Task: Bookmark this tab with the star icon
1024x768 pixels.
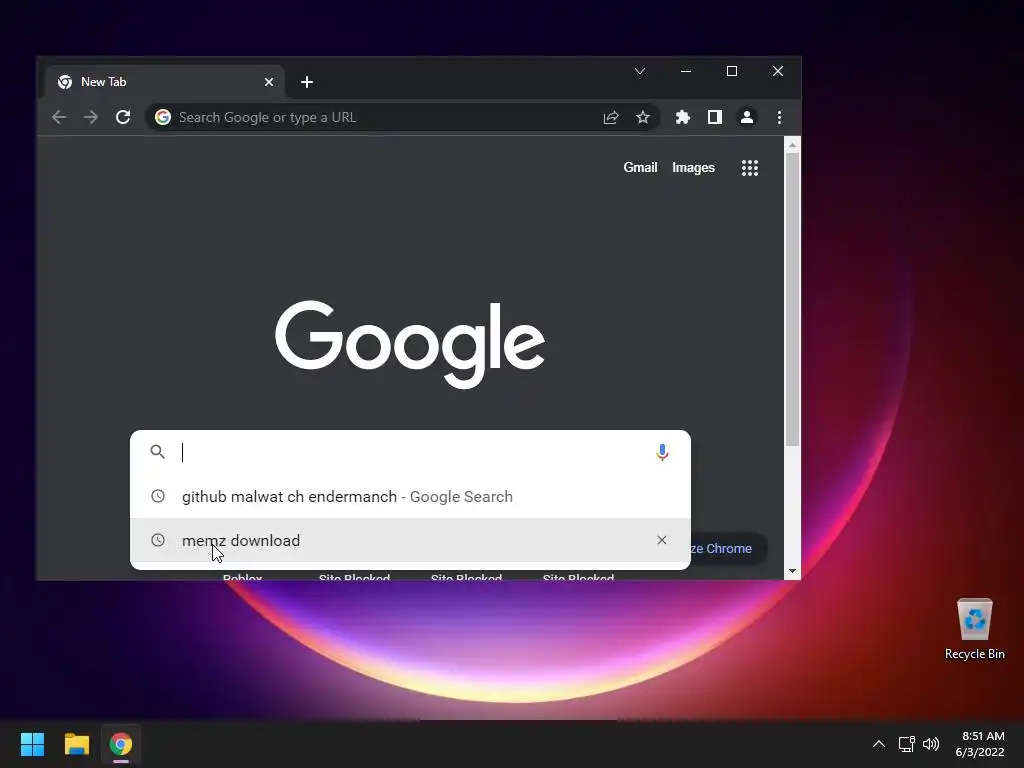Action: tap(643, 118)
